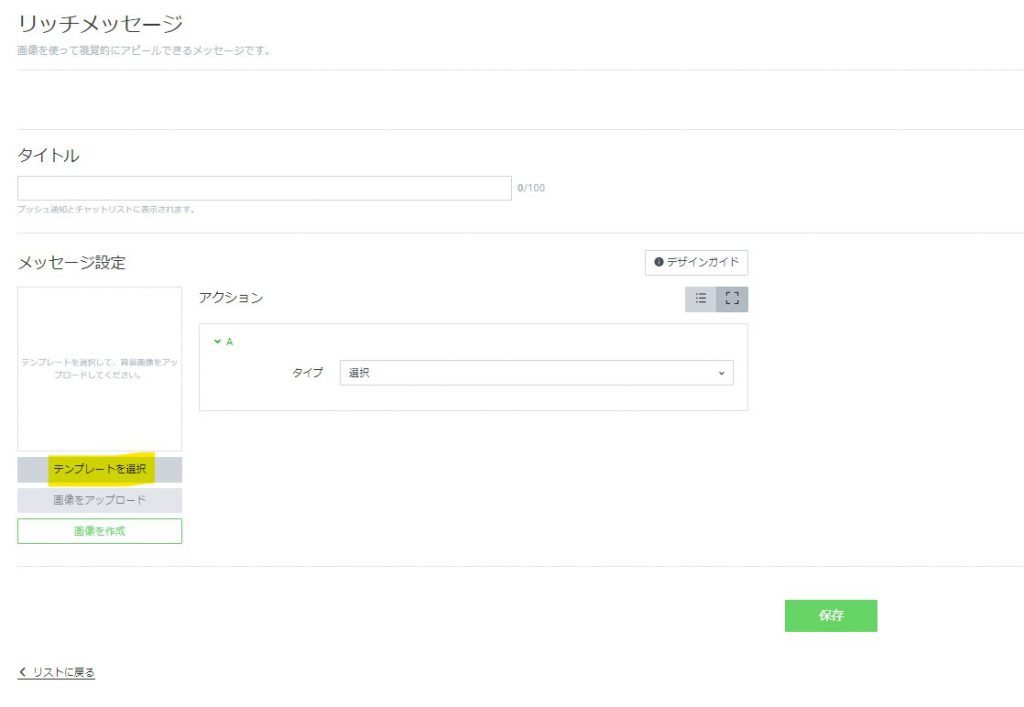
Task: Collapse action A with green chevron
Action: point(217,342)
